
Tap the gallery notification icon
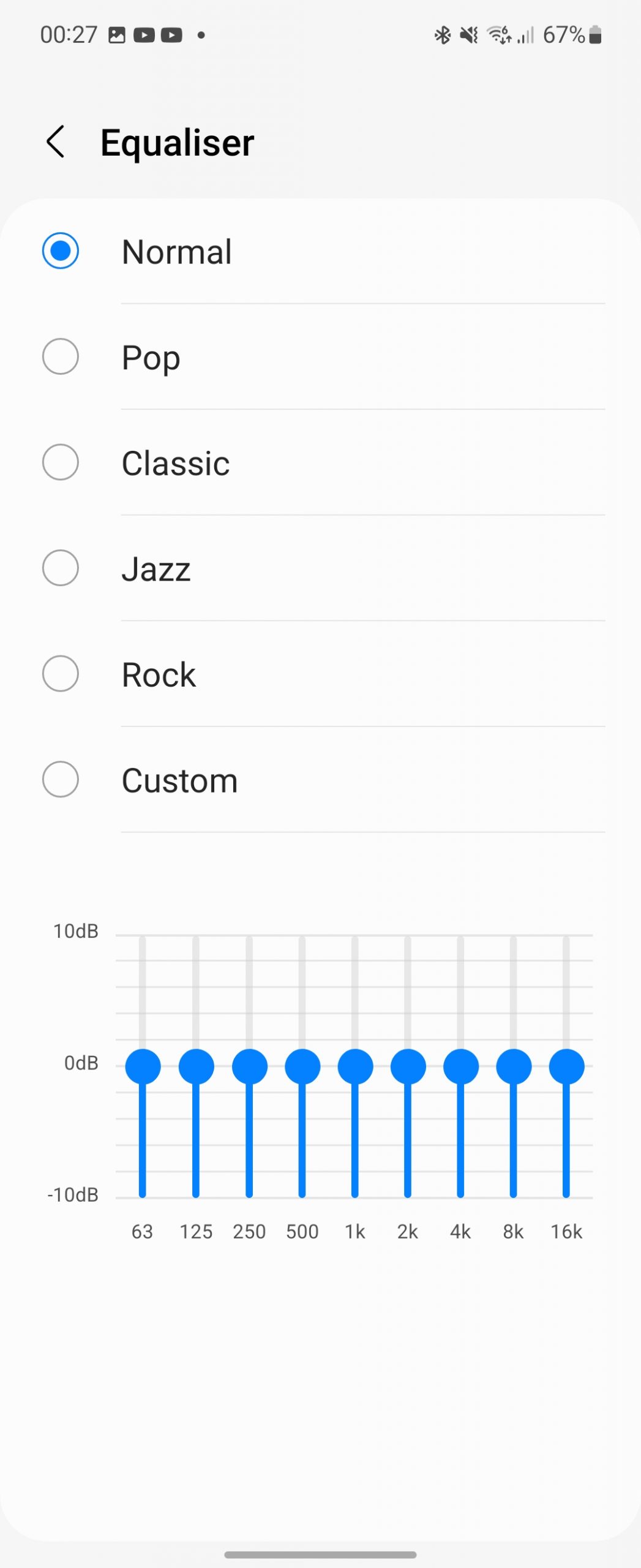pos(117,35)
